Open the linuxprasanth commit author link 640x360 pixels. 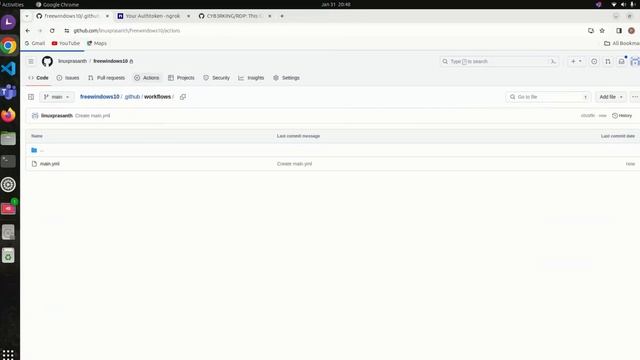pyautogui.click(x=57, y=116)
